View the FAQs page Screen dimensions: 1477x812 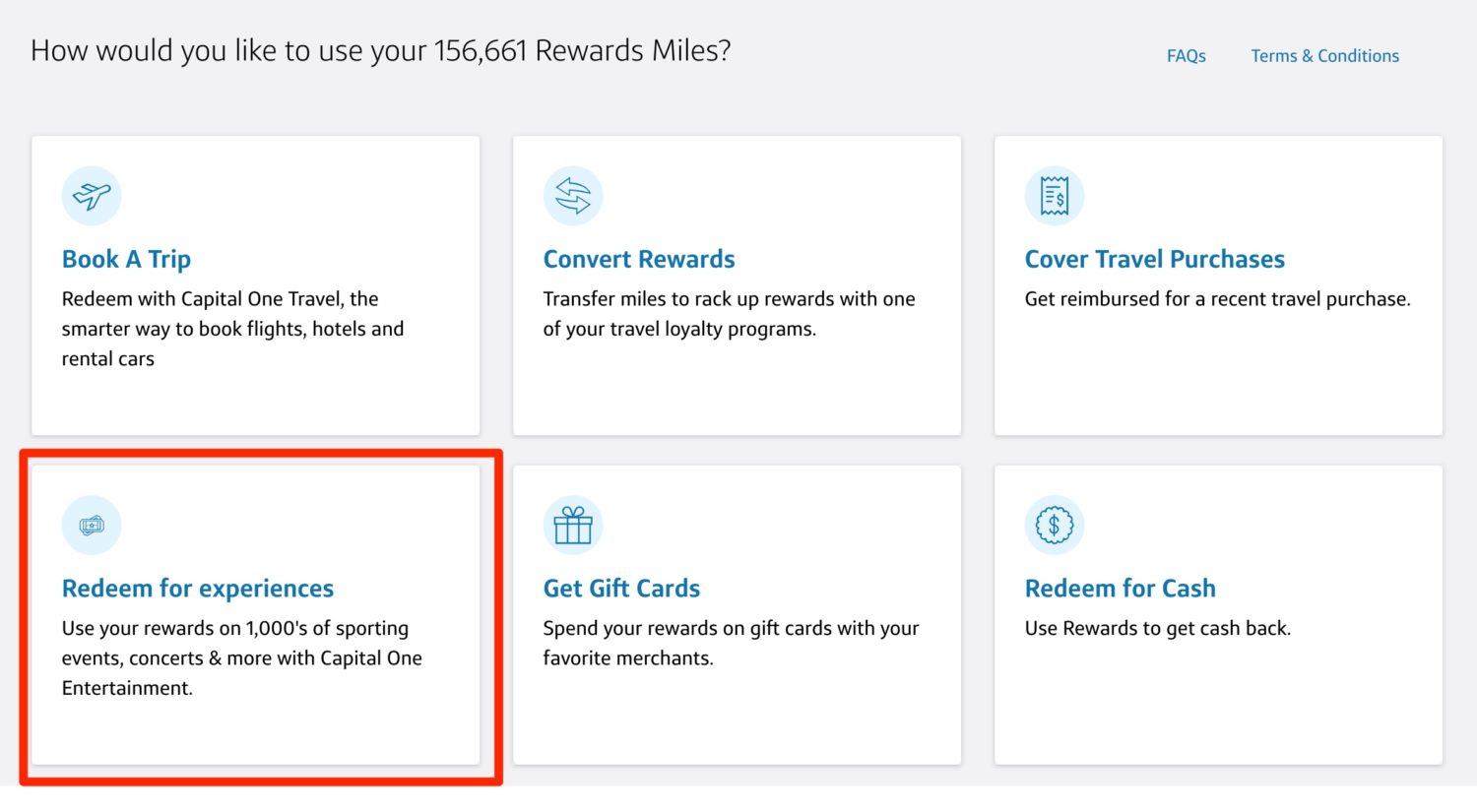pos(1186,56)
